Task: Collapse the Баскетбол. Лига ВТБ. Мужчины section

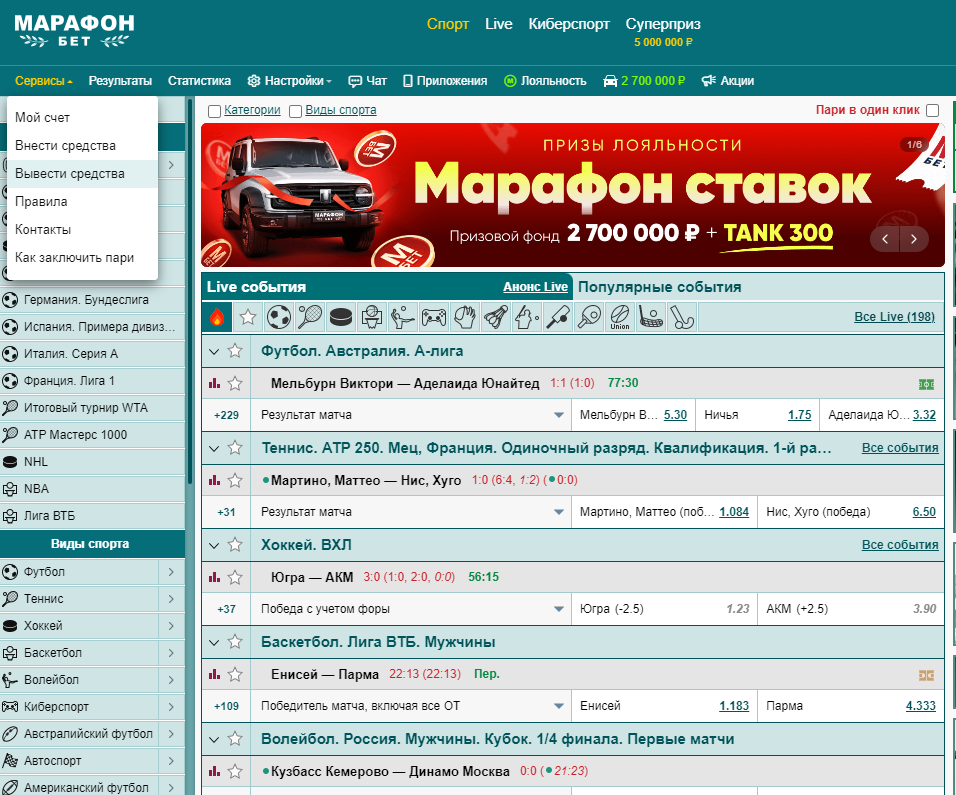Action: (214, 642)
